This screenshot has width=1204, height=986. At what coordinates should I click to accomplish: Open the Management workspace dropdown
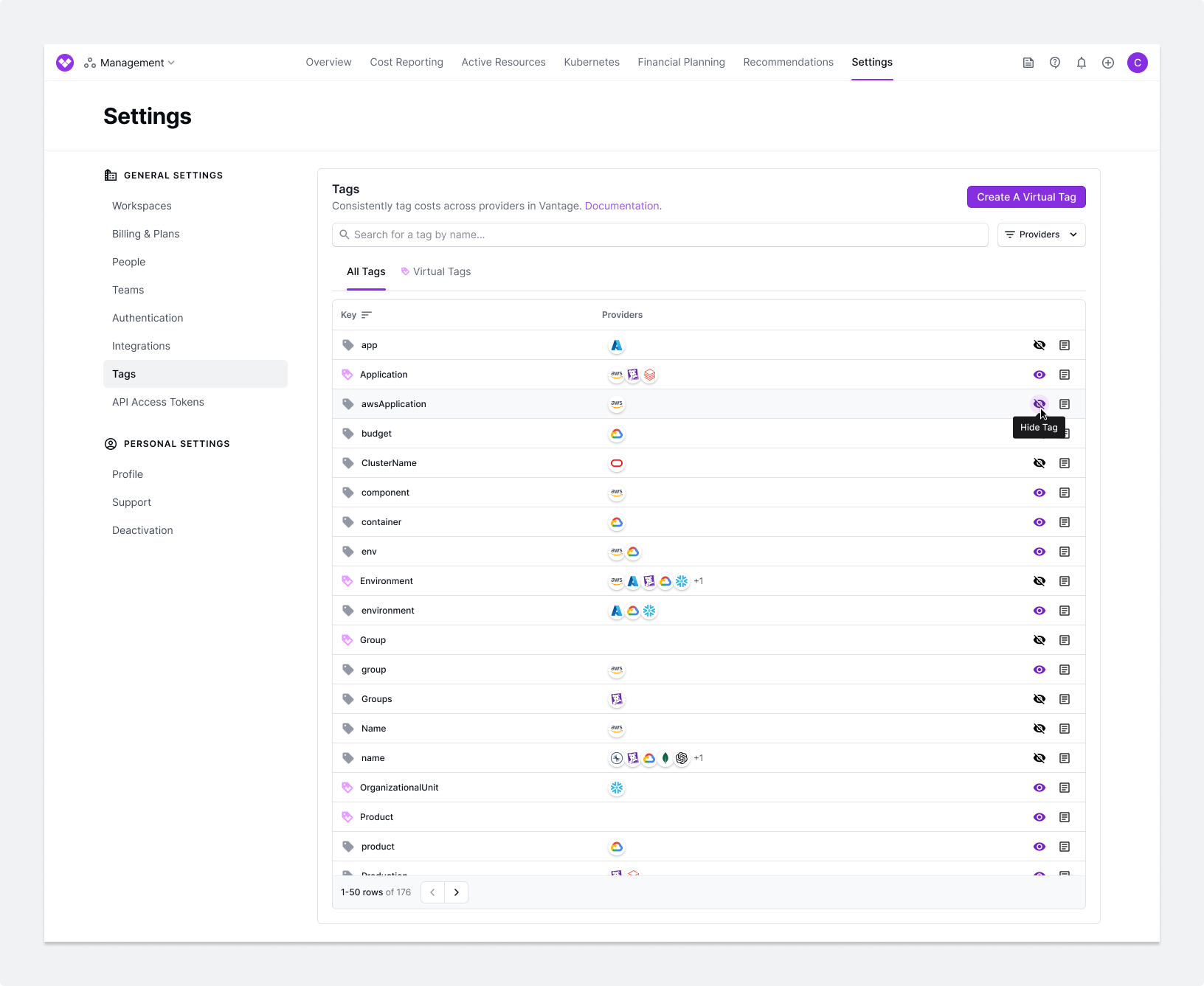pos(131,63)
